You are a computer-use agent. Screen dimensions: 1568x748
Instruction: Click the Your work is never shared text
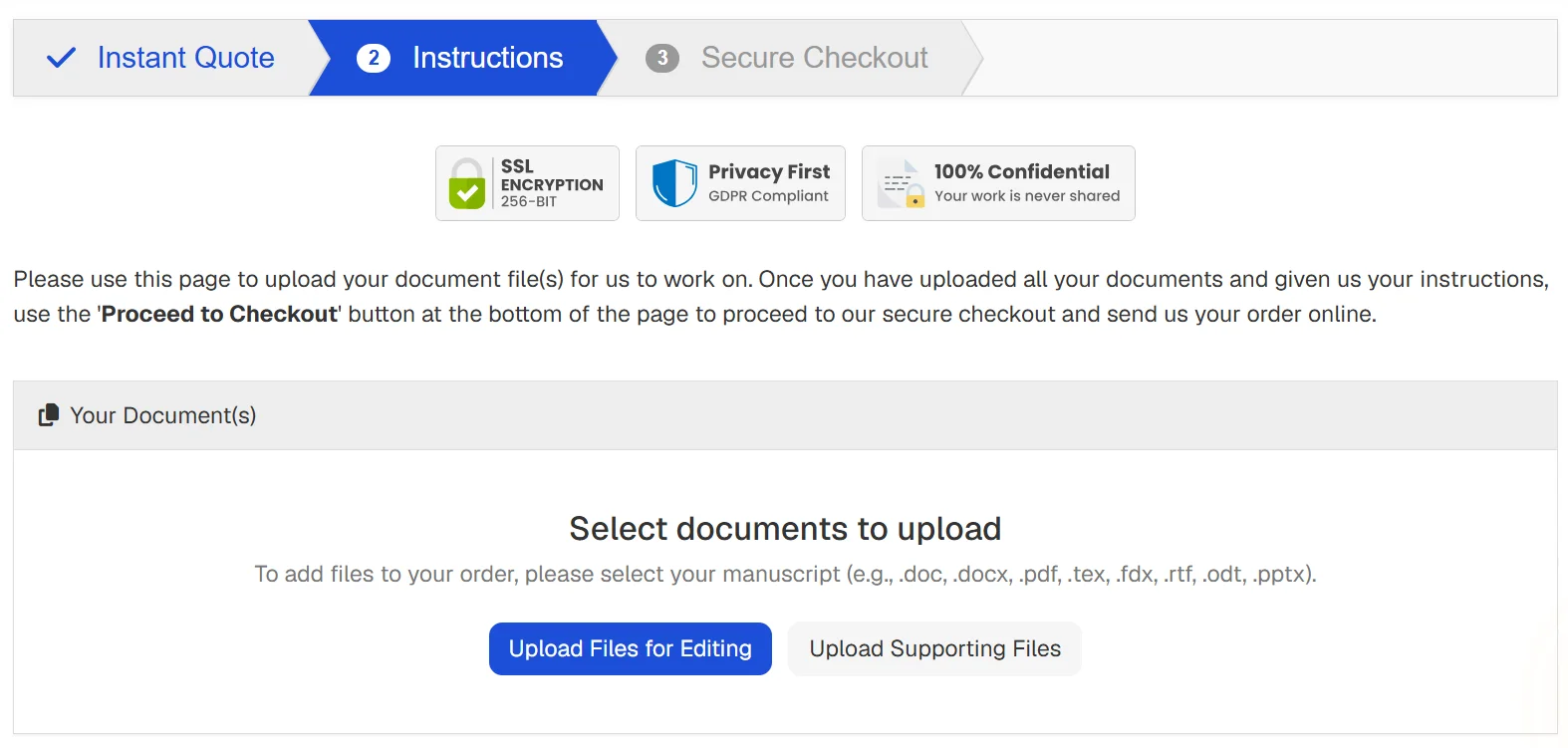tap(1026, 196)
